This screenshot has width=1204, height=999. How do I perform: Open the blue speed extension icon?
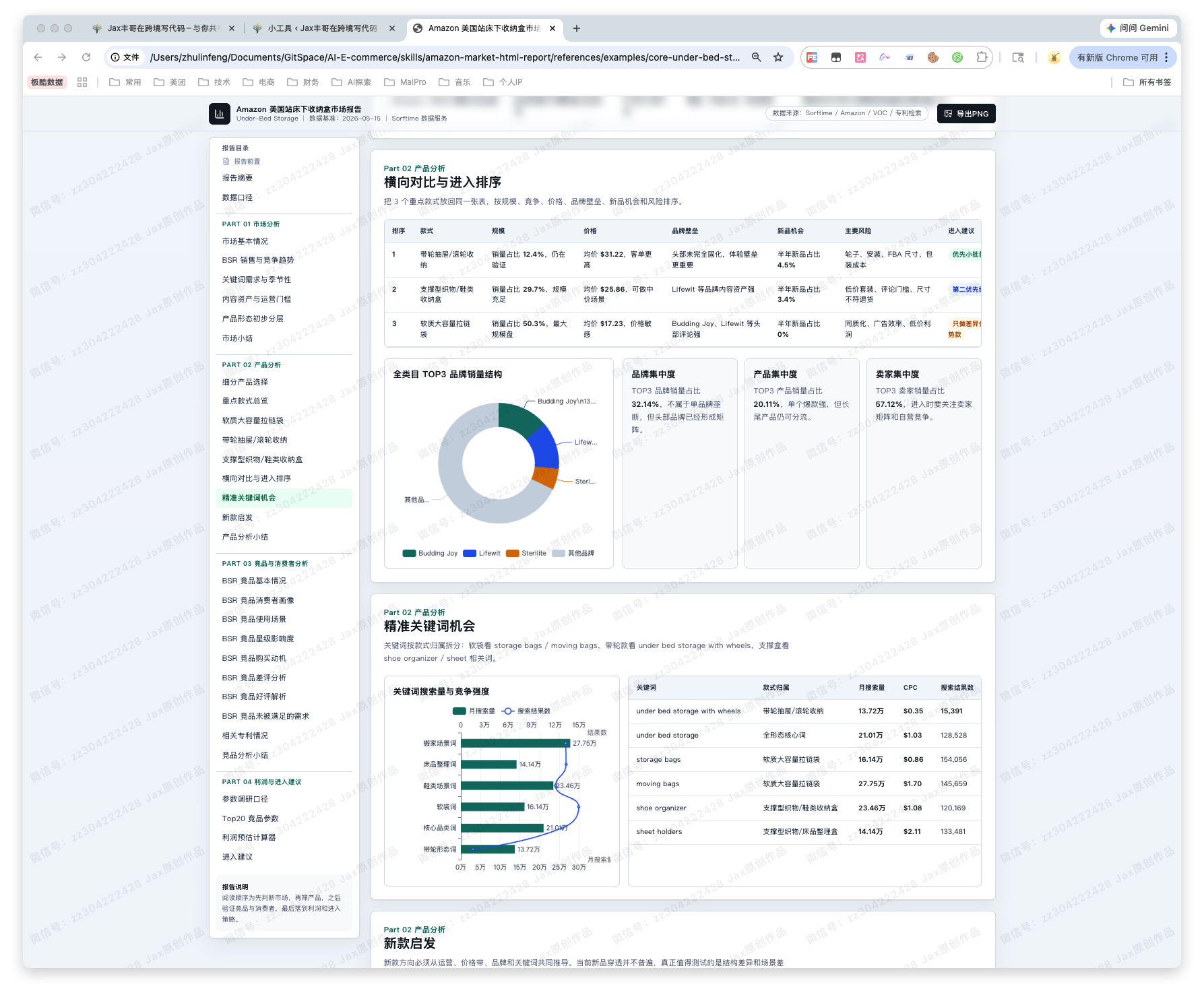(x=909, y=57)
